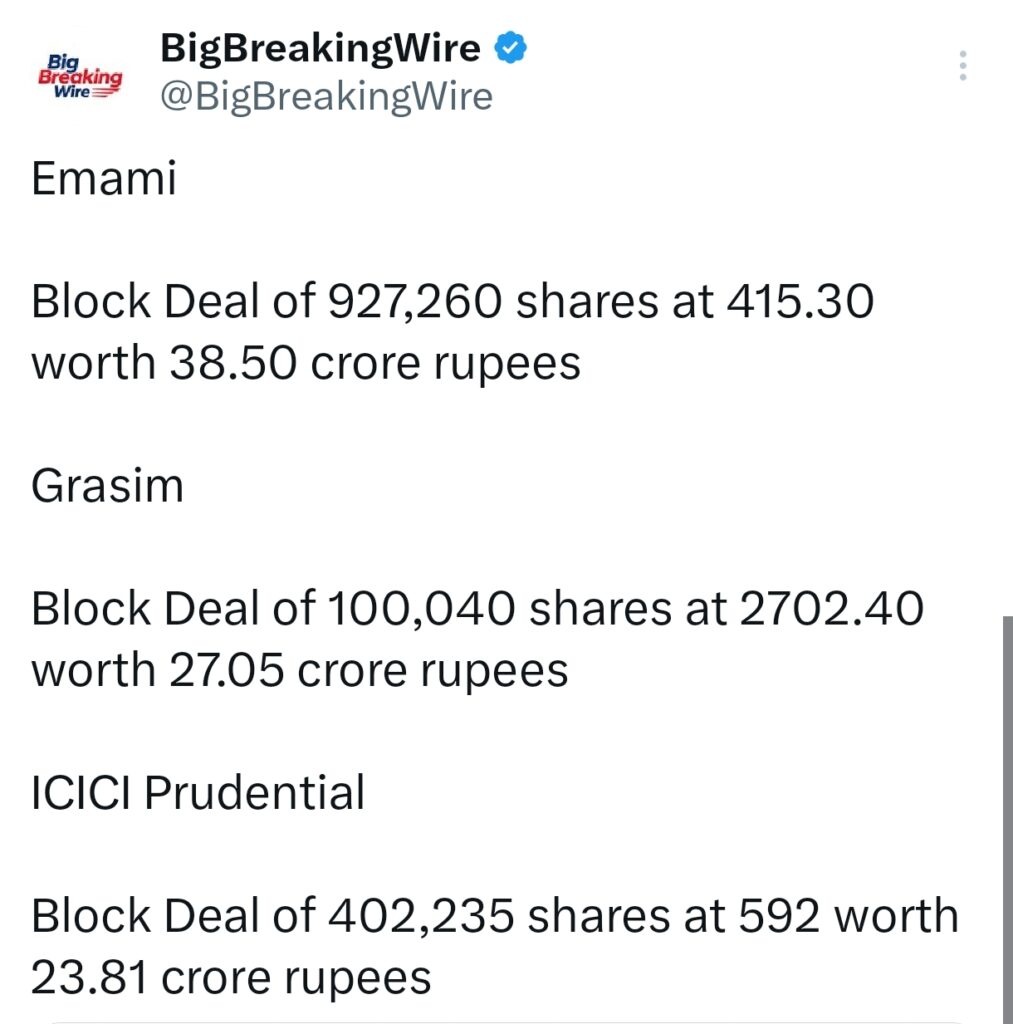Select the word Grasim in the post
The width and height of the screenshot is (1013, 1024).
[x=107, y=486]
